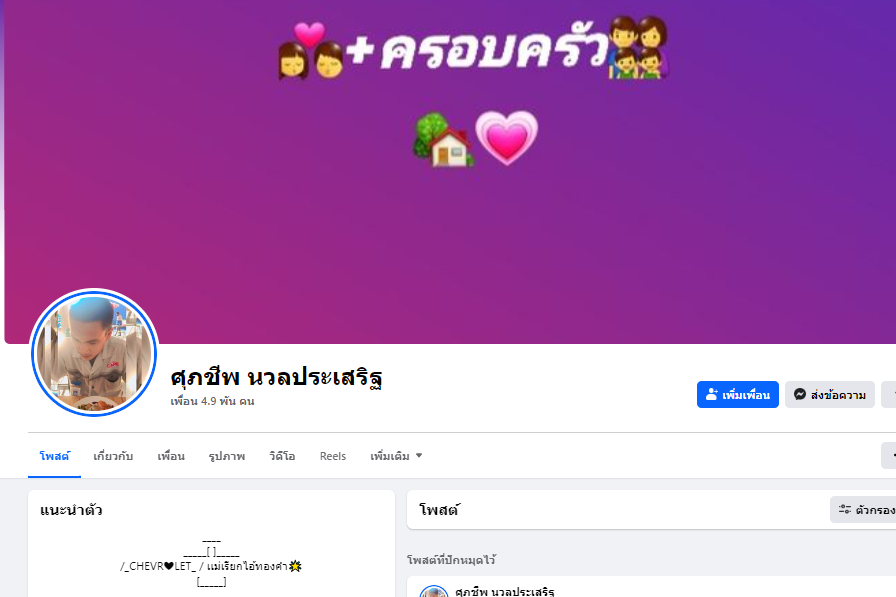Go to the เพื่อน tab
896x597 pixels.
[171, 456]
